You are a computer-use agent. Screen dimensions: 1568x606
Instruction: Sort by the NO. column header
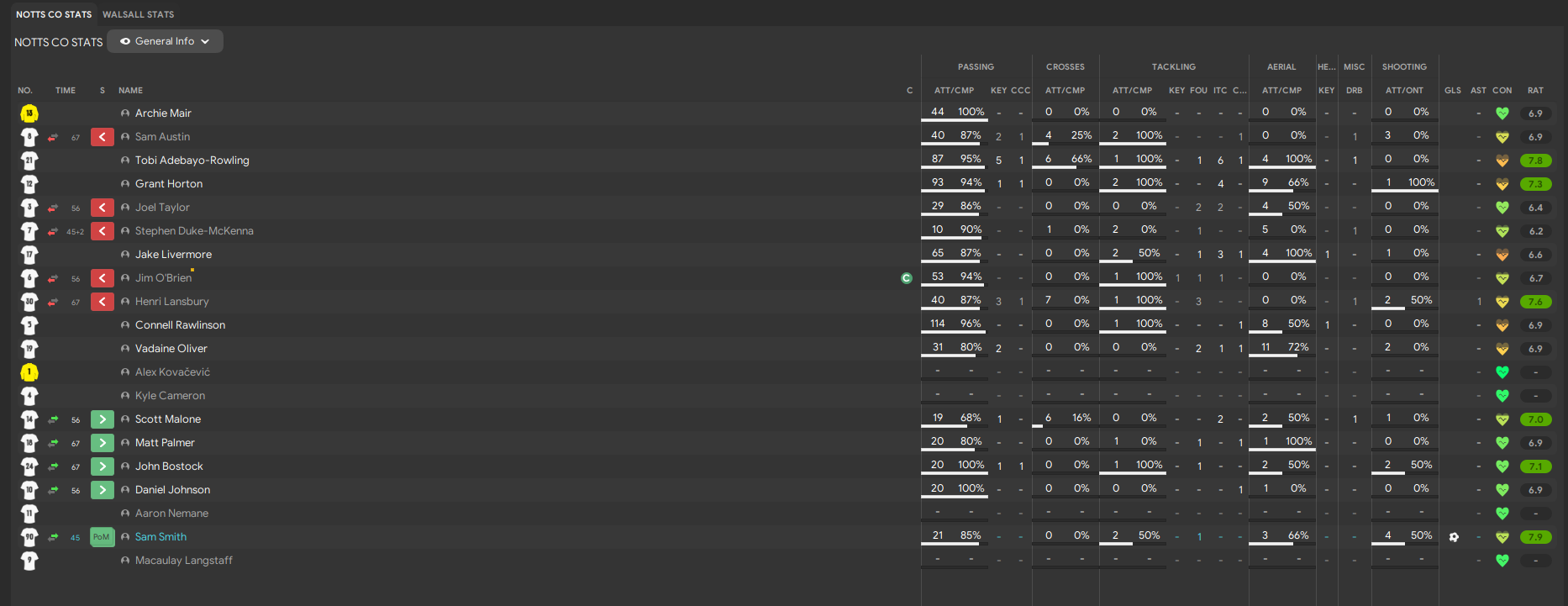[25, 91]
